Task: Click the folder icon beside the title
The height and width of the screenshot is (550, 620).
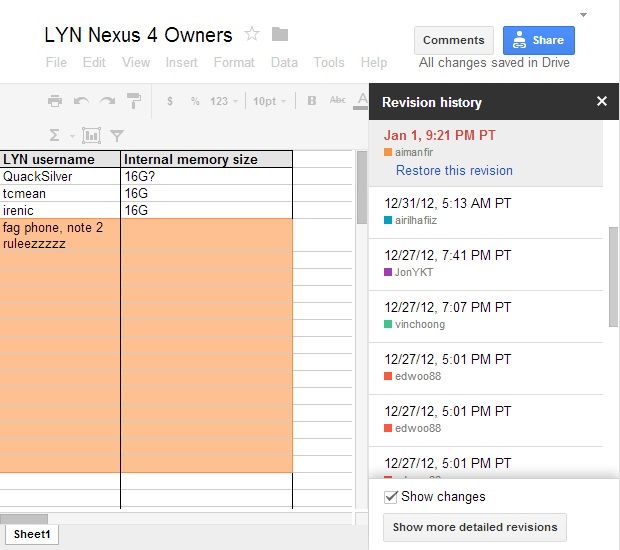Action: click(x=280, y=35)
